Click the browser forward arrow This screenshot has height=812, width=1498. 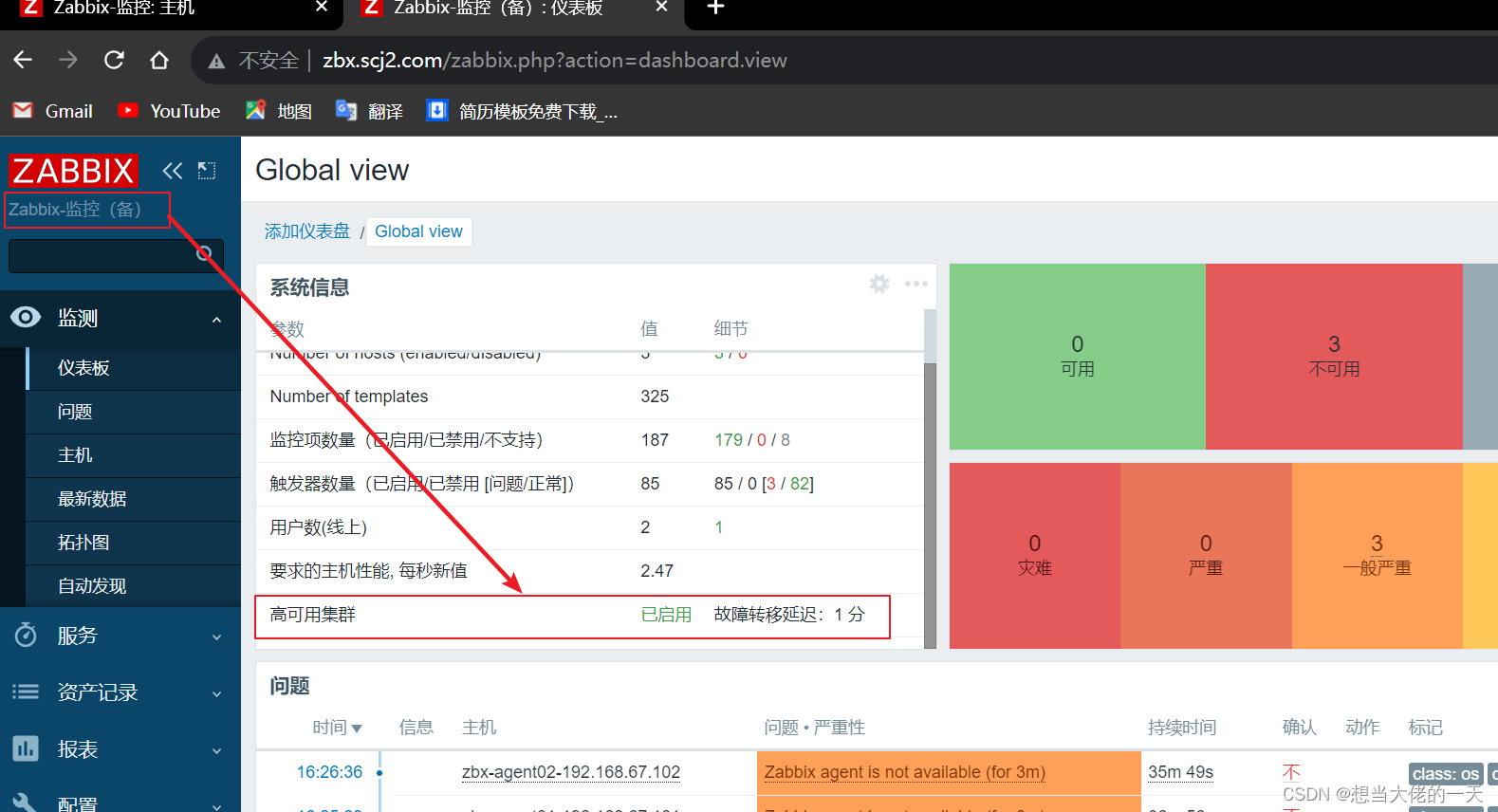click(x=68, y=61)
